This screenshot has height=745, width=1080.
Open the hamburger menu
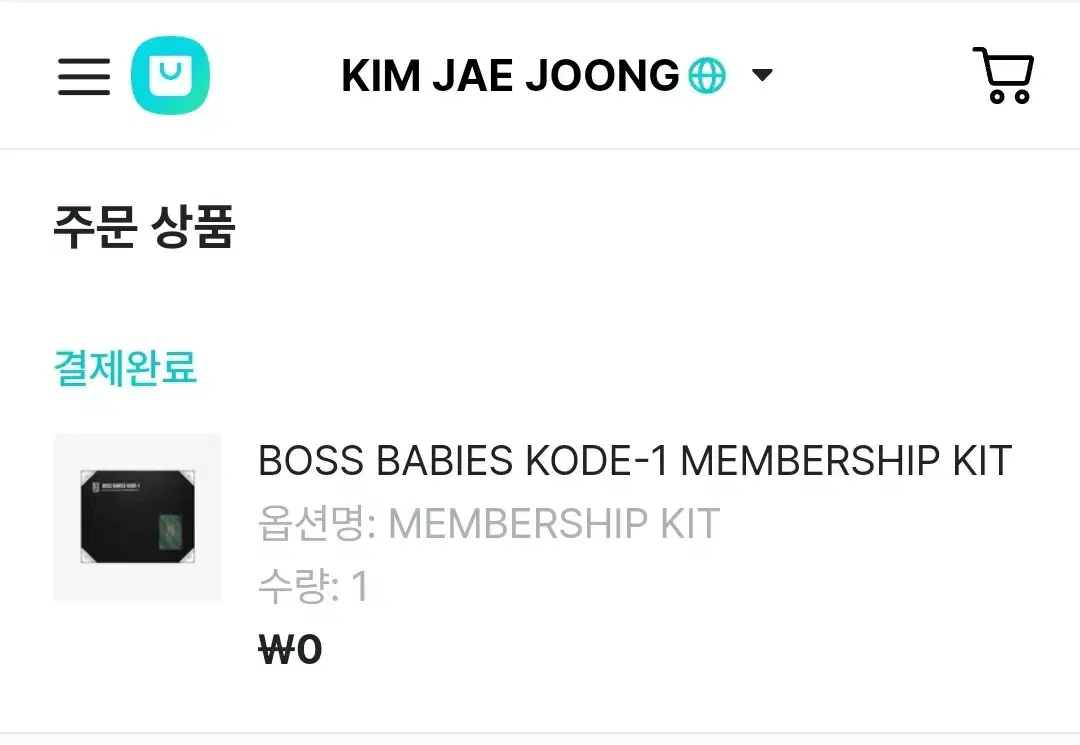pyautogui.click(x=84, y=76)
